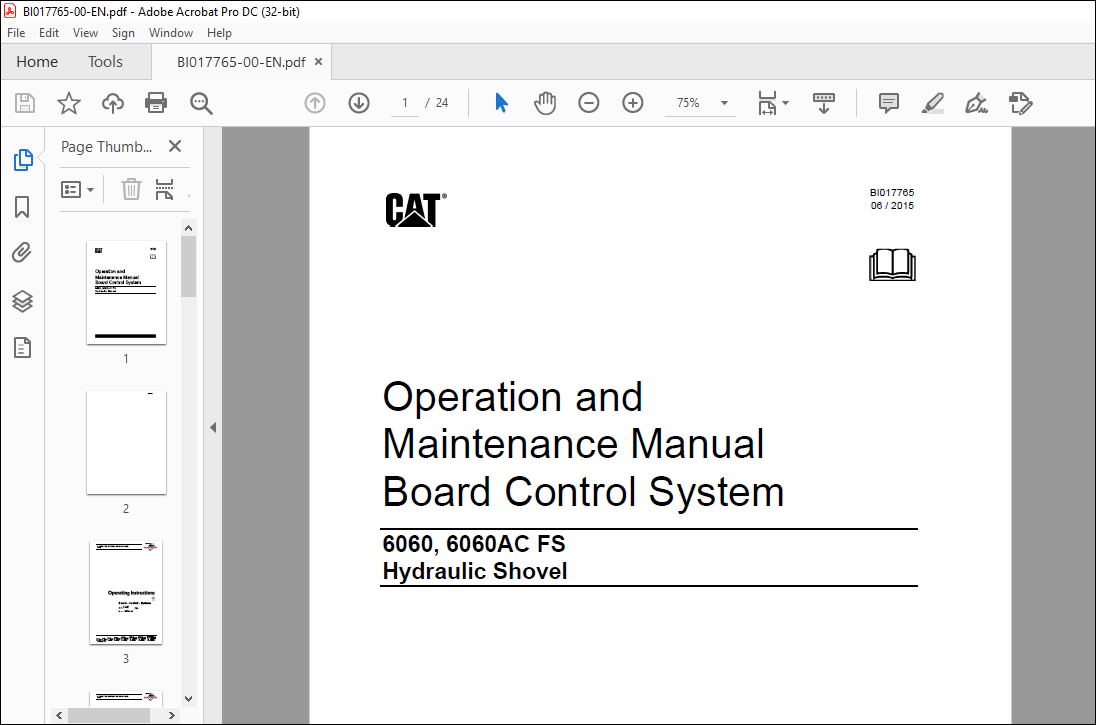Click the Share/send file icon

point(1021,103)
